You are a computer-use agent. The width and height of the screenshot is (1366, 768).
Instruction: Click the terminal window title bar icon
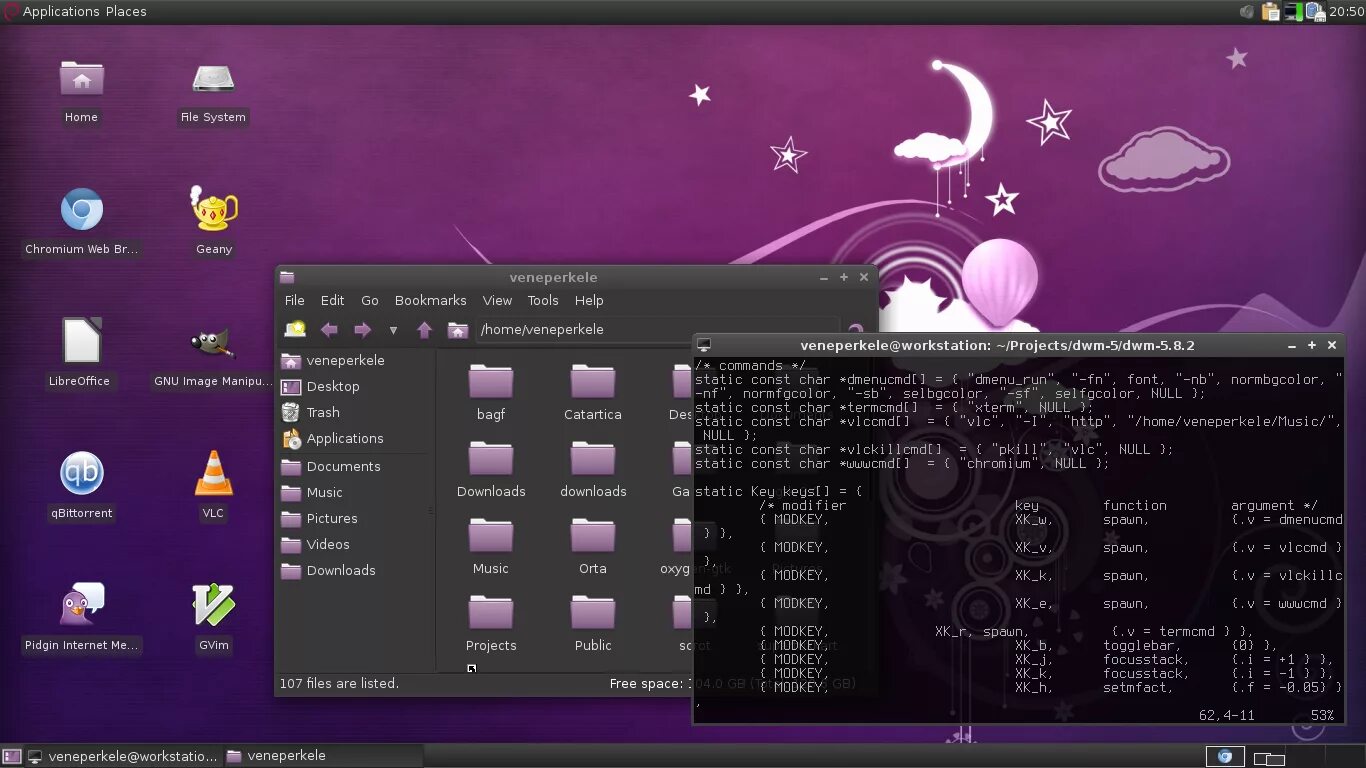(x=704, y=345)
